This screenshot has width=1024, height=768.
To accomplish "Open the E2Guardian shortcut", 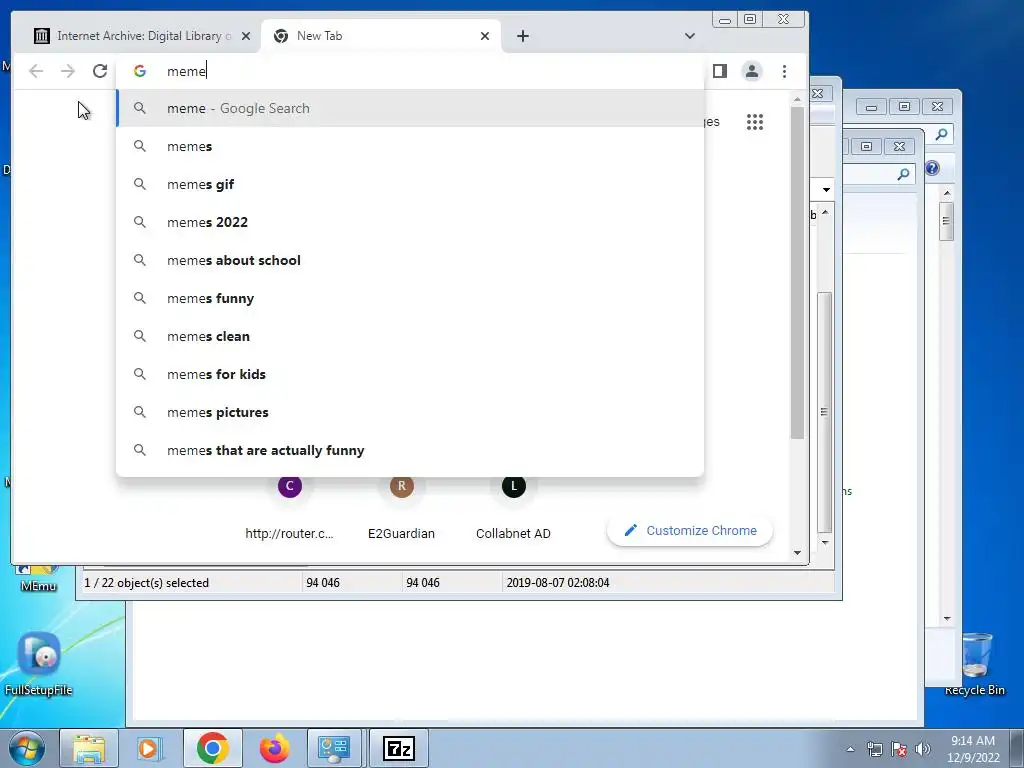I will 402,509.
